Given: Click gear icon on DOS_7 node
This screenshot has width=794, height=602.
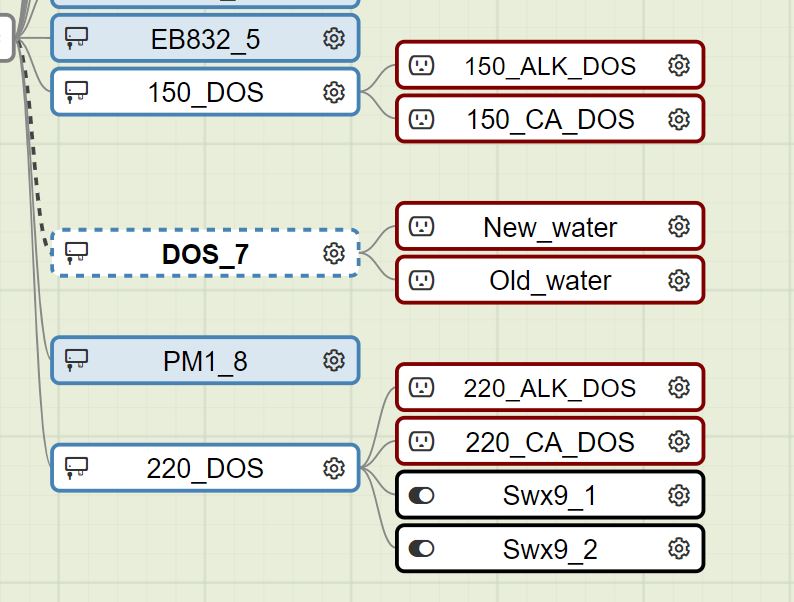Looking at the screenshot, I should click(x=334, y=253).
